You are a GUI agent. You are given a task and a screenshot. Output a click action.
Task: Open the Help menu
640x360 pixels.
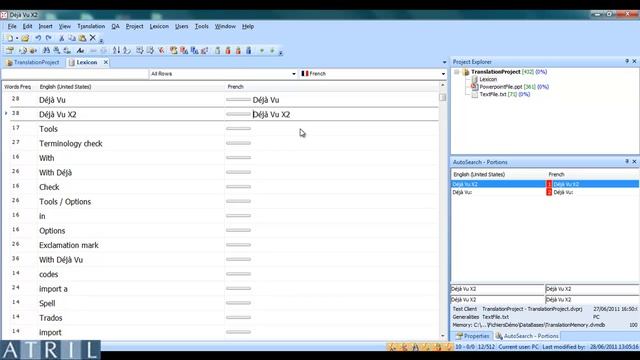pos(248,26)
